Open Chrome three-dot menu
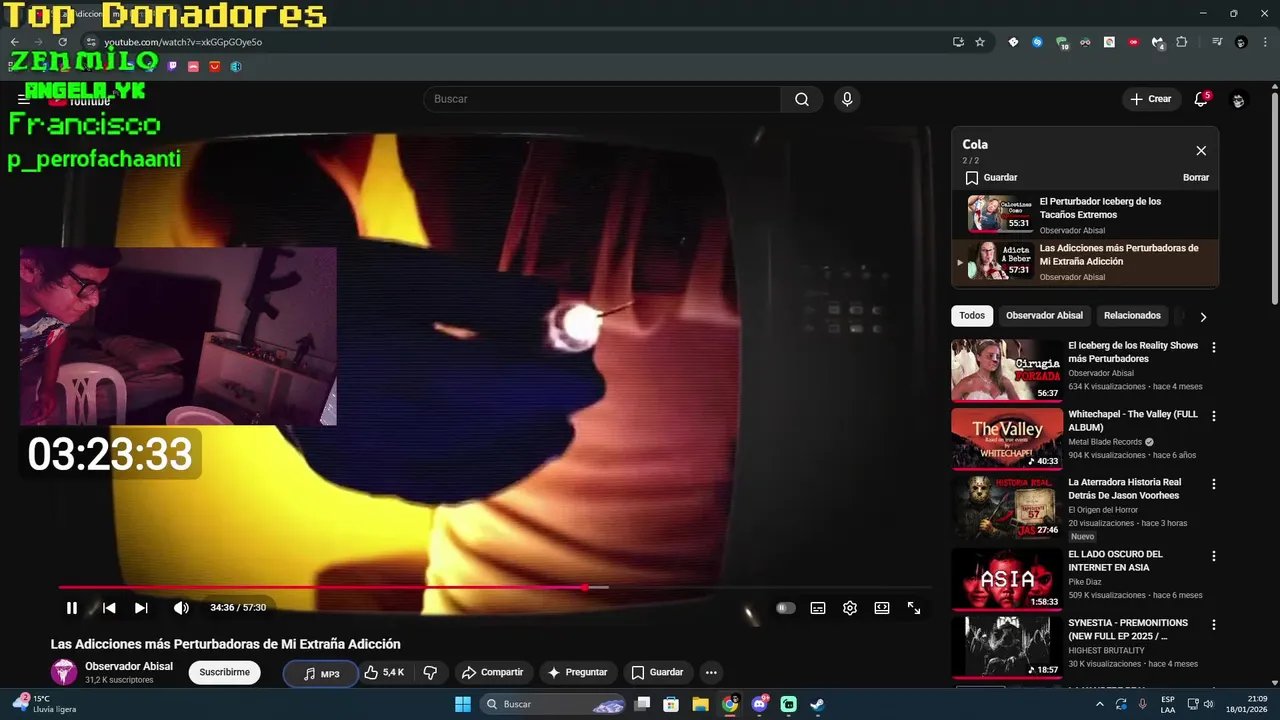 (1265, 42)
